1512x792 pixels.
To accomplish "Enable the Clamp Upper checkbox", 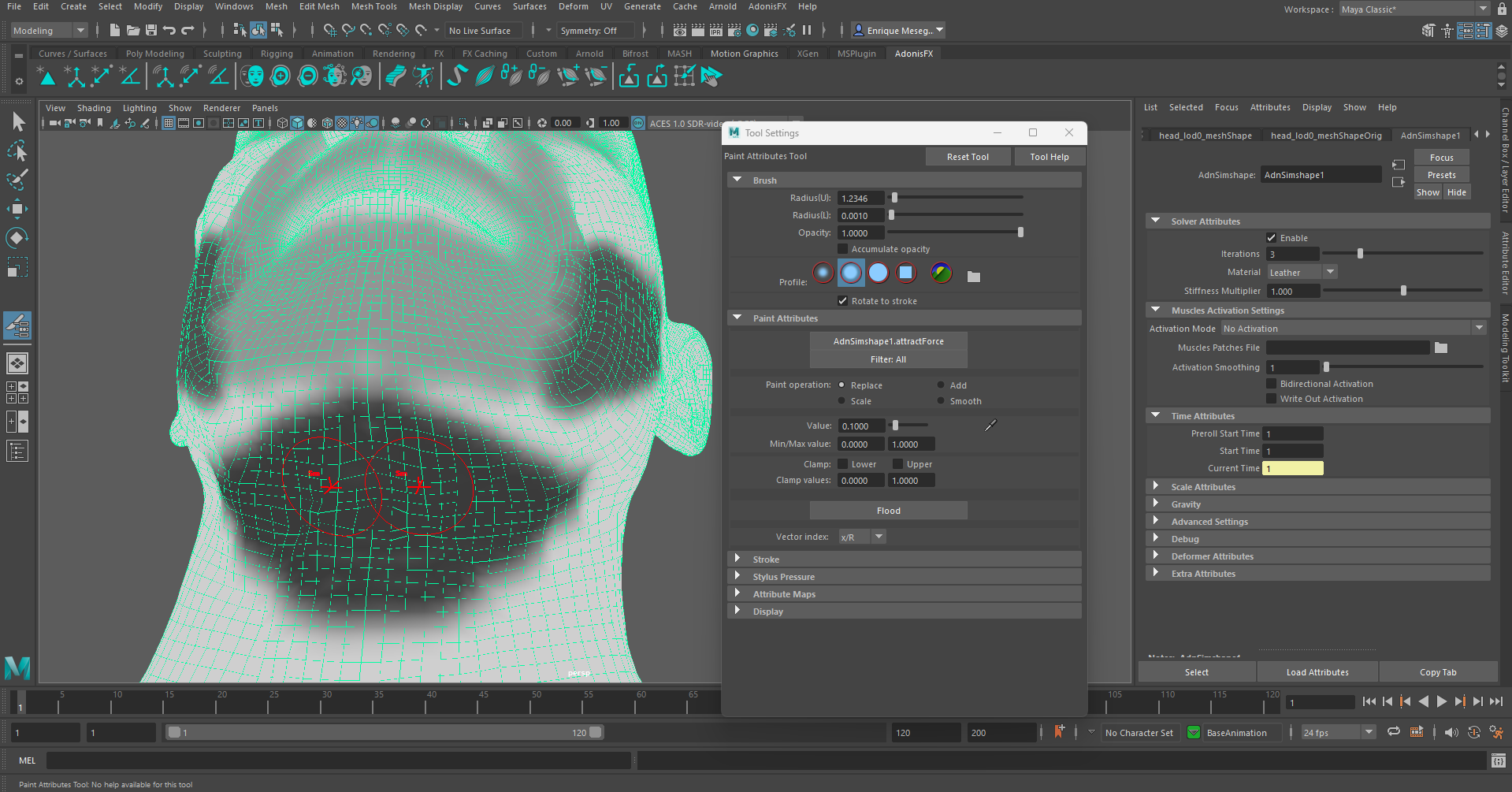I will (x=897, y=464).
